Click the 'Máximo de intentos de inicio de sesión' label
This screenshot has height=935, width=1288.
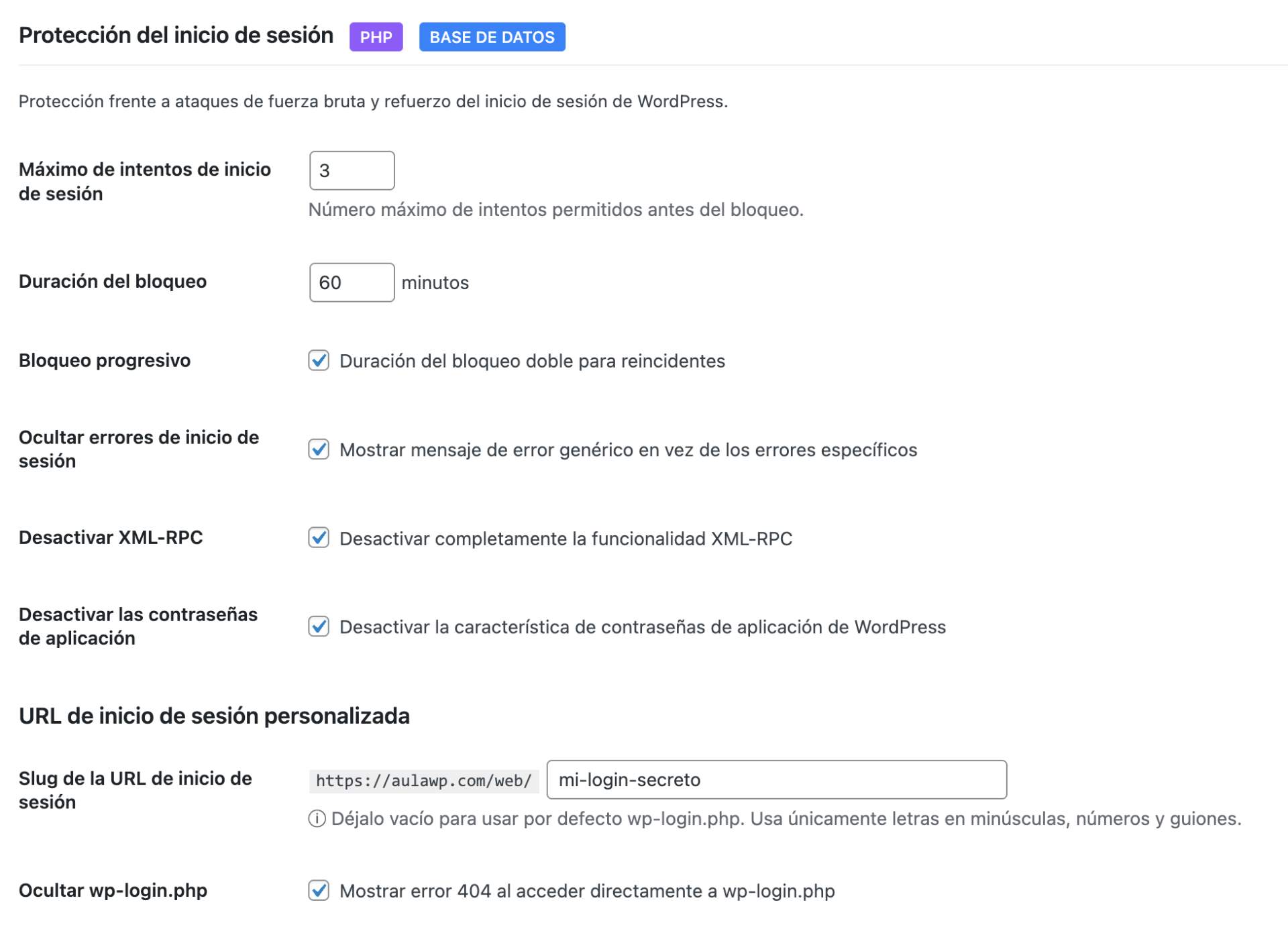pos(144,181)
